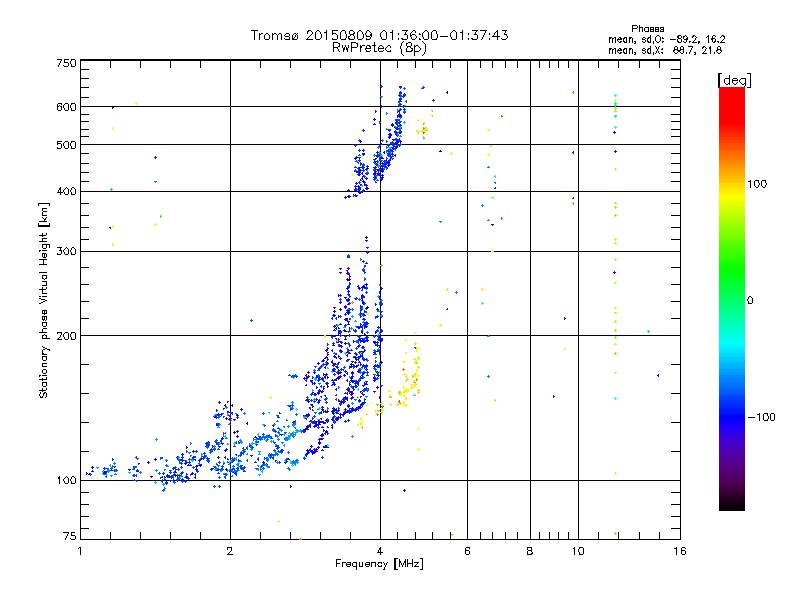Viewport: 800px width, 600px height.
Task: Click the color bar's green middle section
Action: click(732, 270)
